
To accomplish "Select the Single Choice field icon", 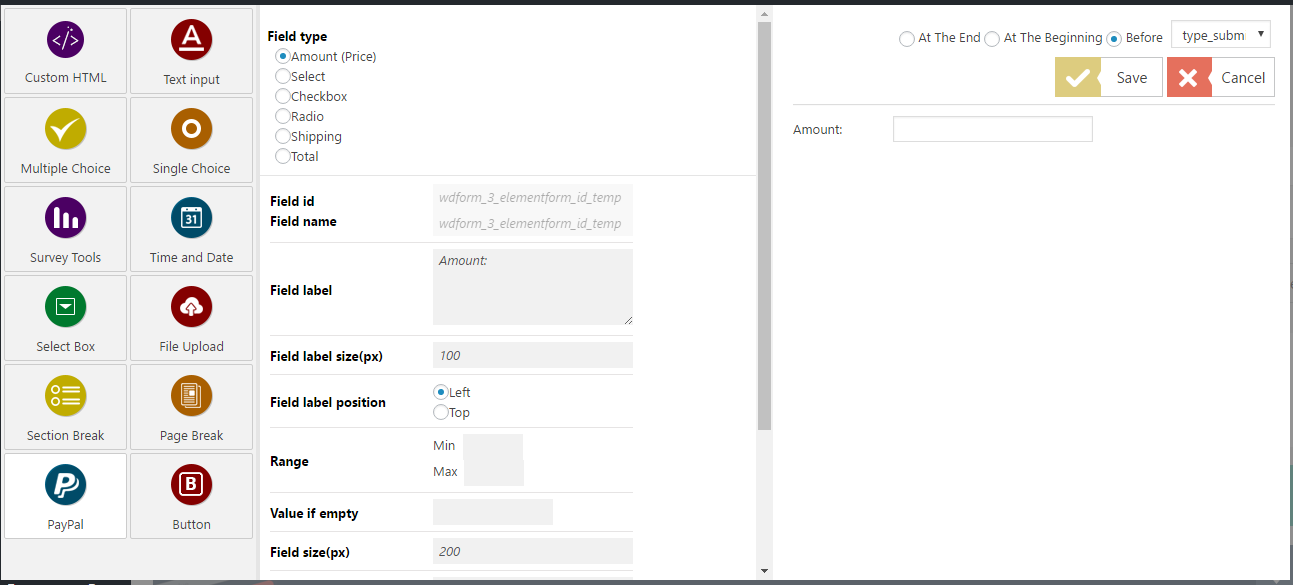I will (191, 140).
